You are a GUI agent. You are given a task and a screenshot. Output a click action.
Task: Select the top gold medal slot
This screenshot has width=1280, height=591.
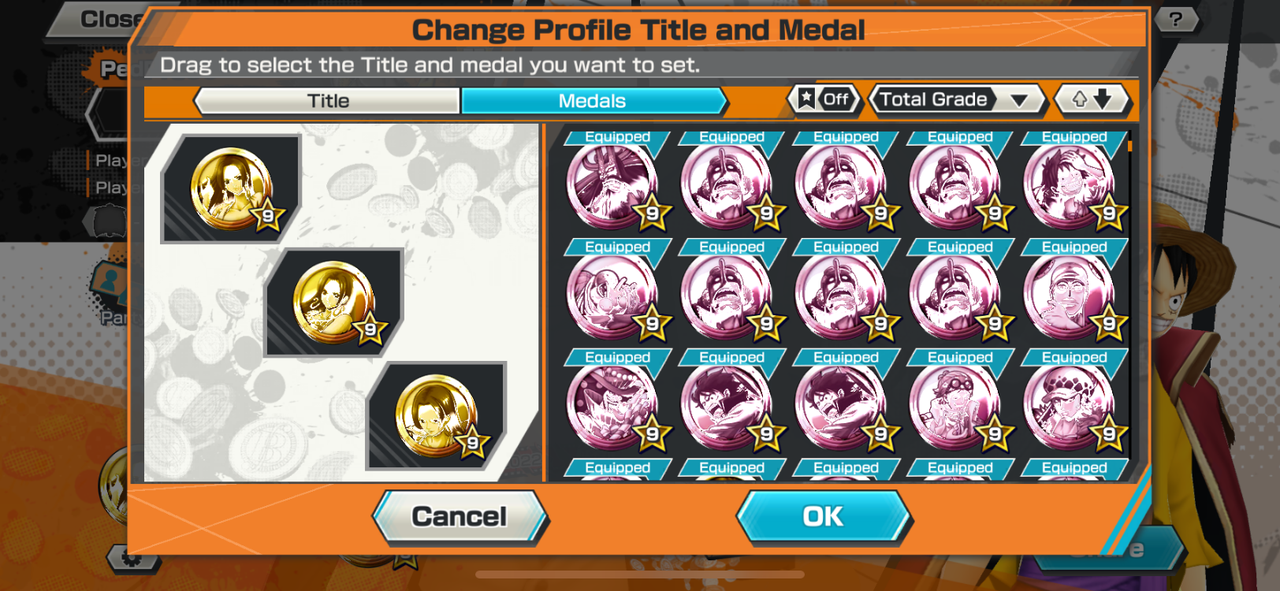pos(230,189)
